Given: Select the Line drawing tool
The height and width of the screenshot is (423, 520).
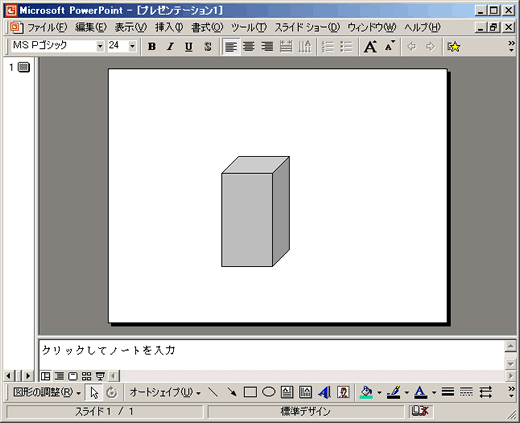Looking at the screenshot, I should tap(213, 392).
